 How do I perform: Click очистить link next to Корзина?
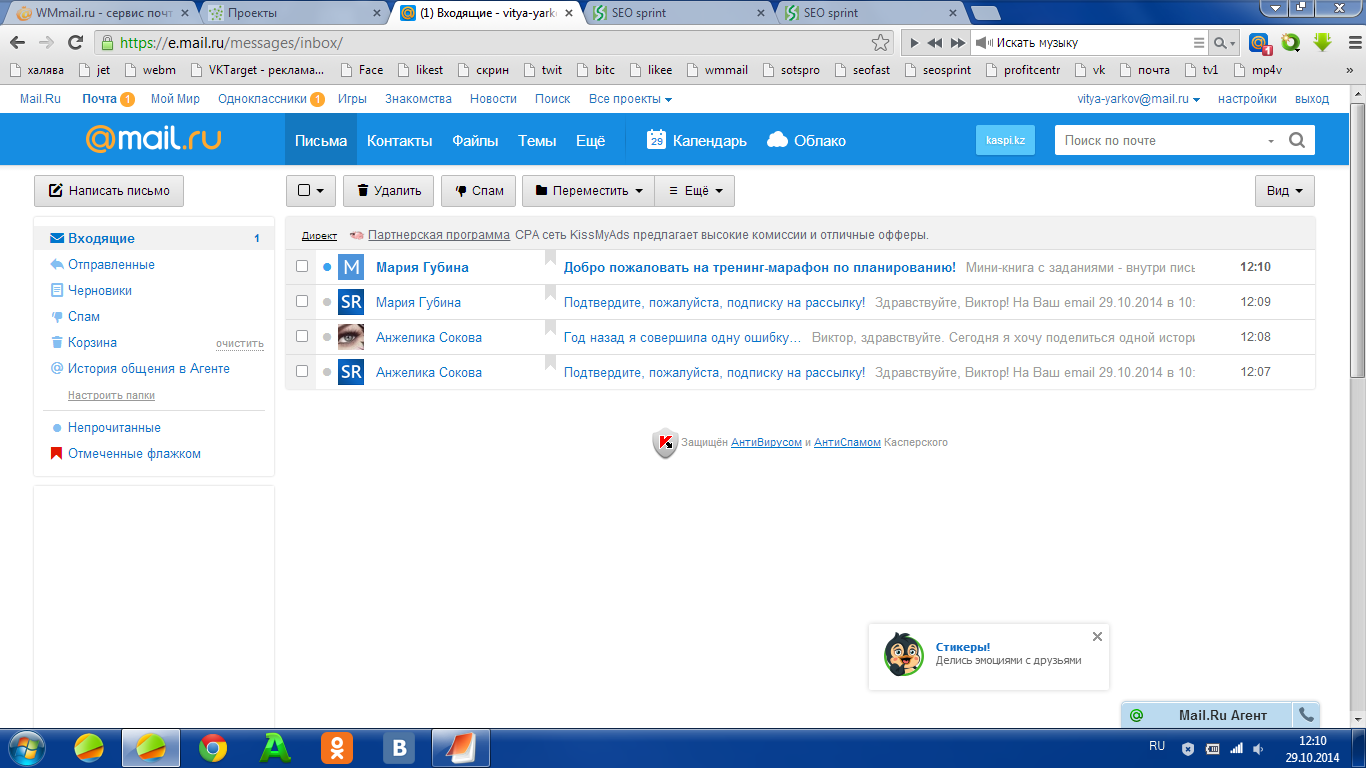tap(240, 343)
